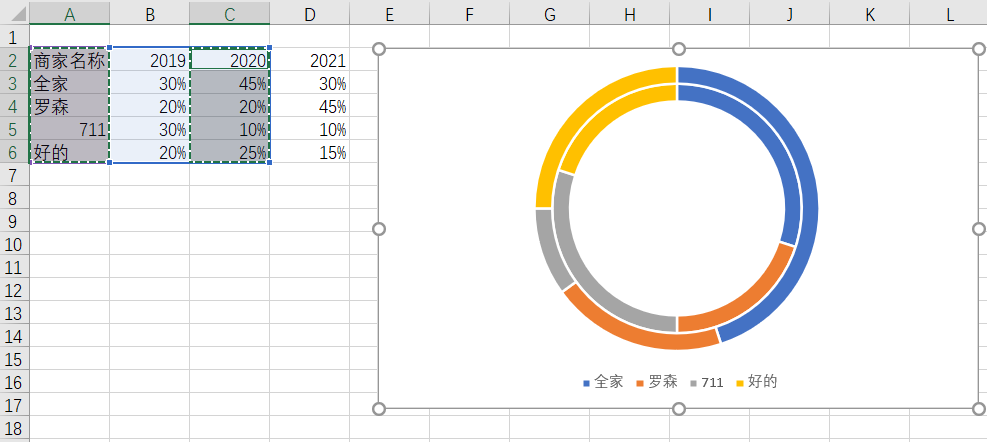Select column F header
Screen dimensions: 987x442
point(470,14)
